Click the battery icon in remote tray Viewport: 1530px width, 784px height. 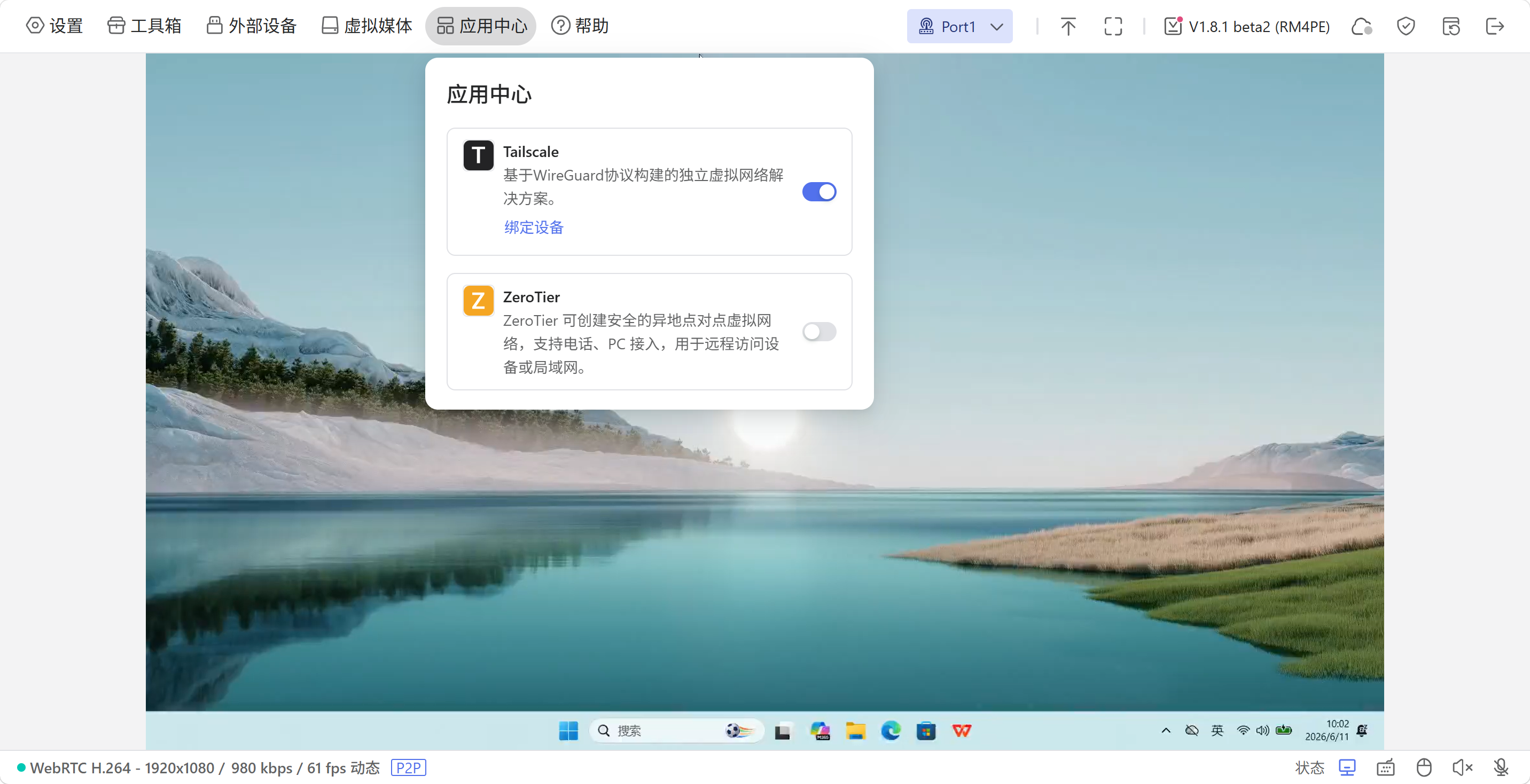coord(1284,730)
